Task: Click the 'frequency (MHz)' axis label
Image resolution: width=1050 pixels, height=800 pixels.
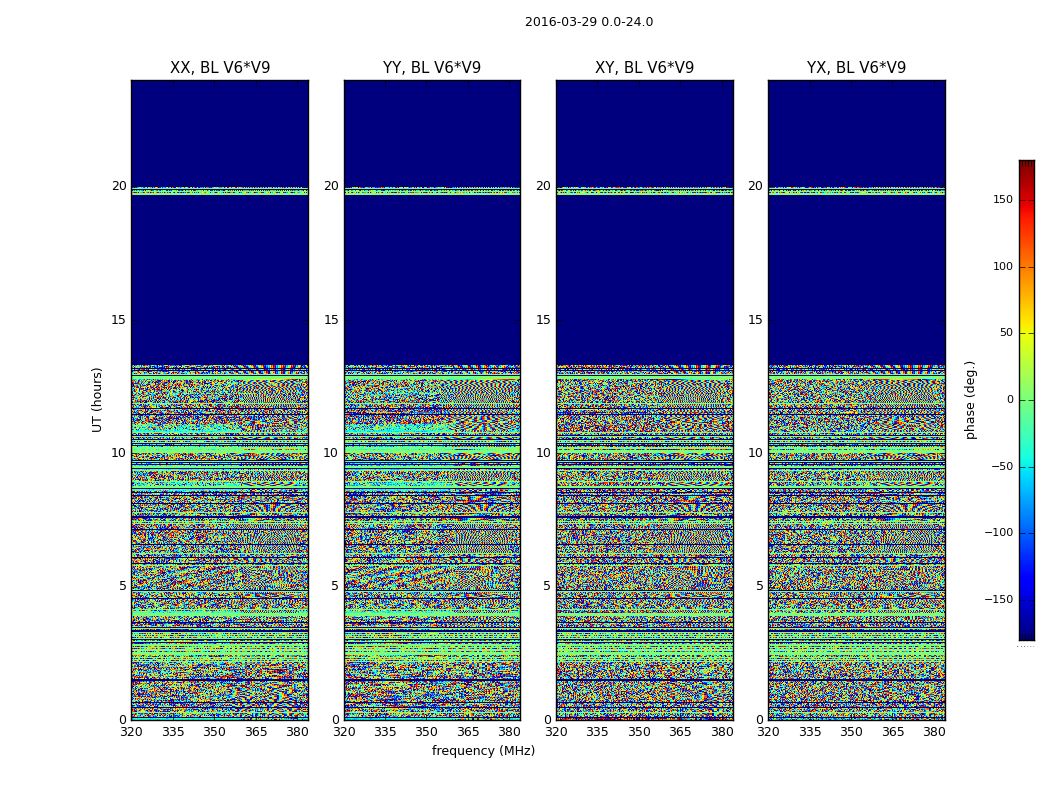Action: pos(483,750)
